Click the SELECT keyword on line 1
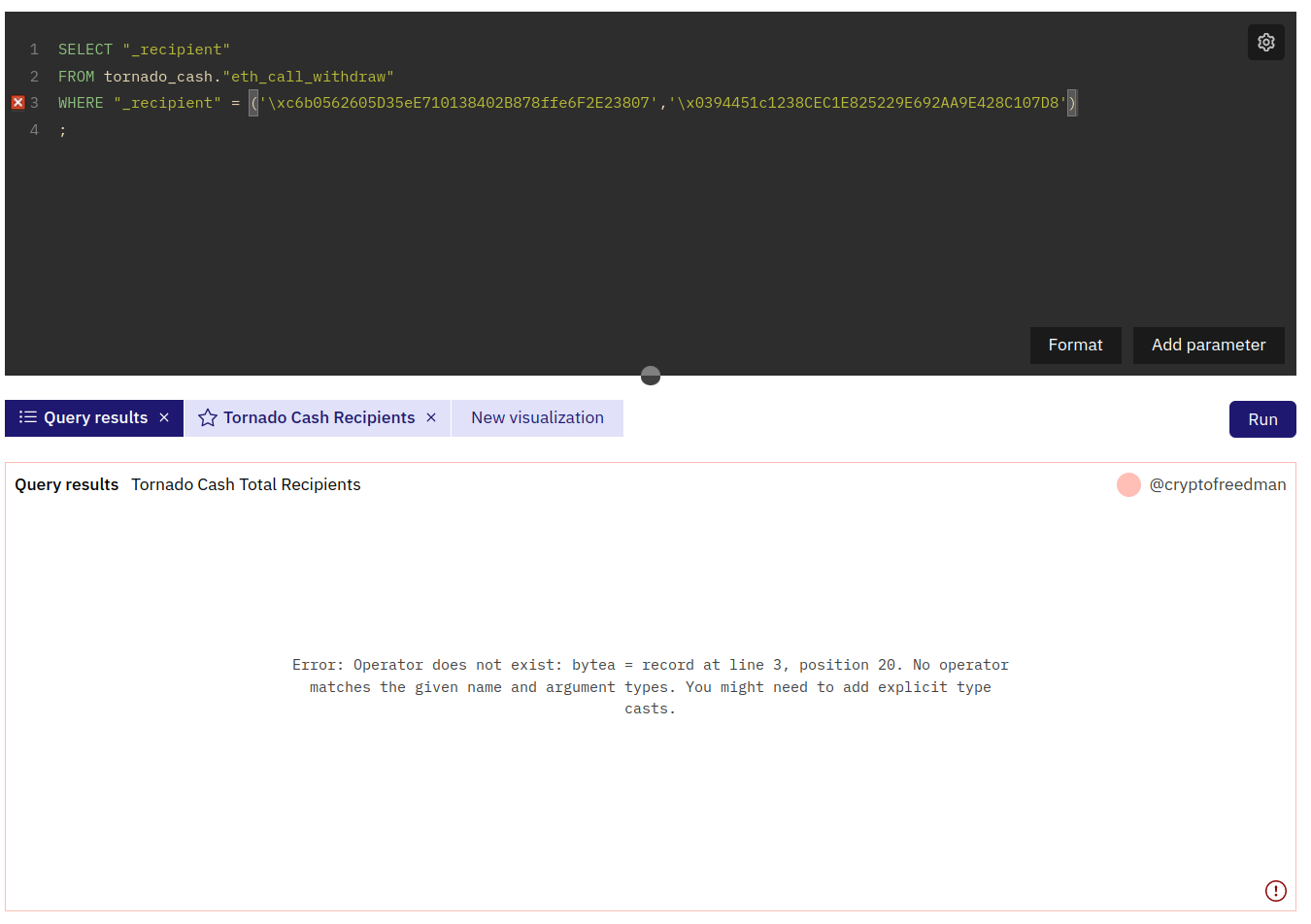Viewport: 1311px width, 924px height. pos(85,49)
